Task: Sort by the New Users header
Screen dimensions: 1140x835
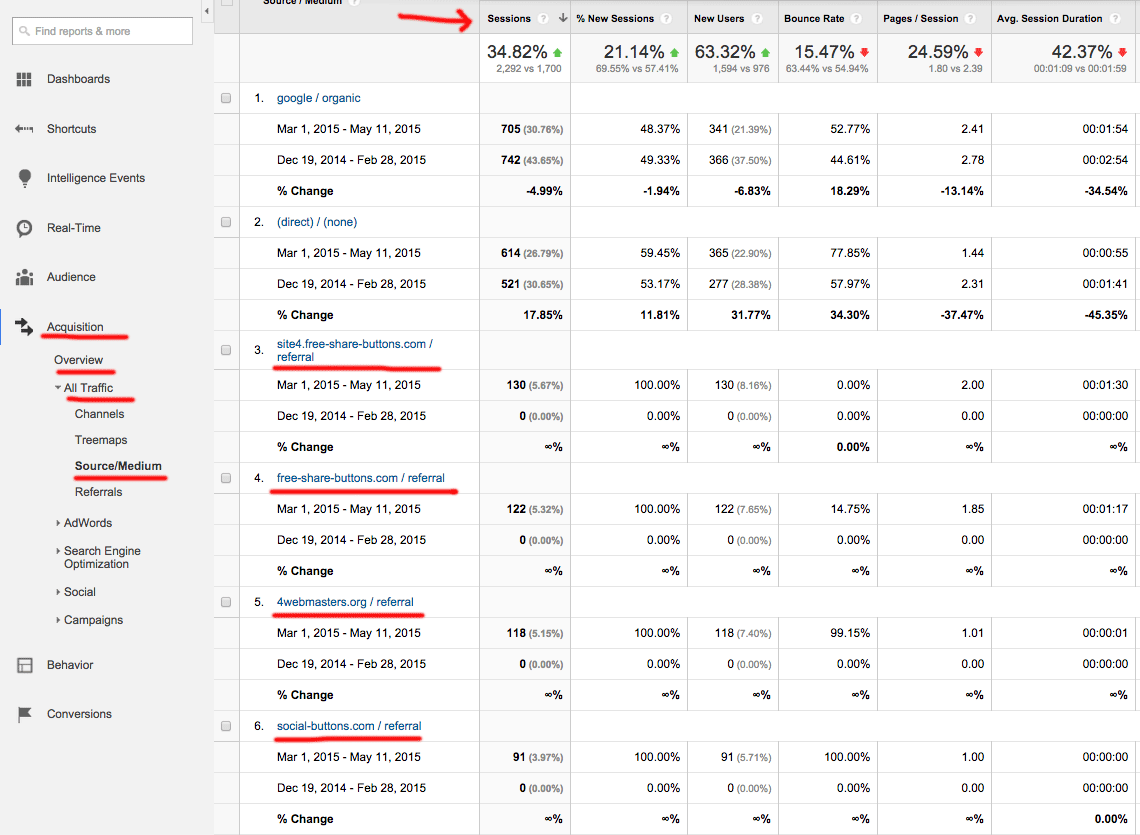Action: (719, 19)
